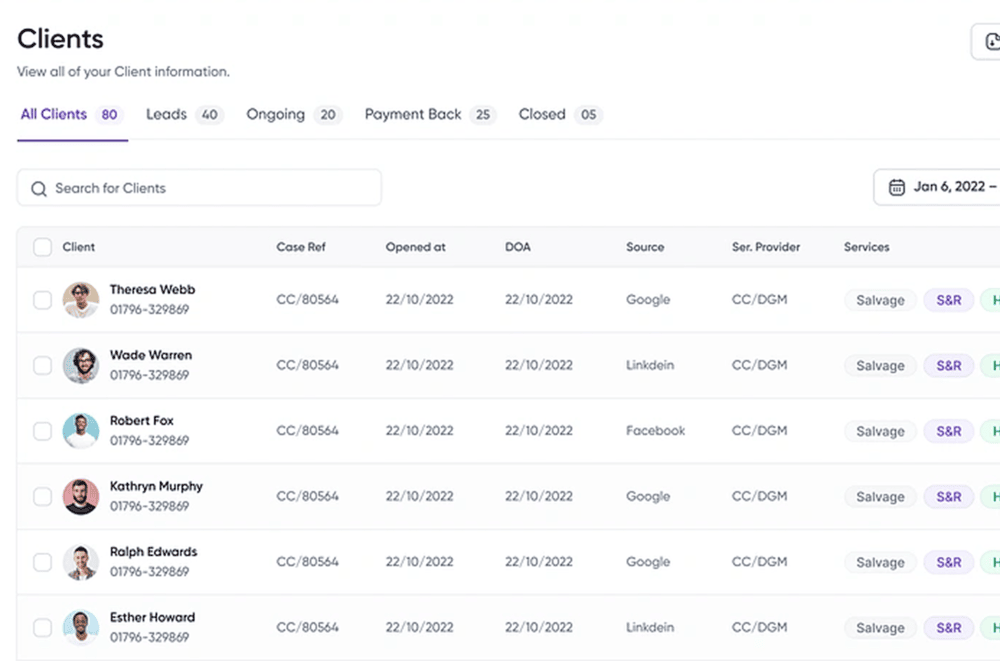Image resolution: width=1000 pixels, height=661 pixels.
Task: Click the Client column header
Action: 78,247
